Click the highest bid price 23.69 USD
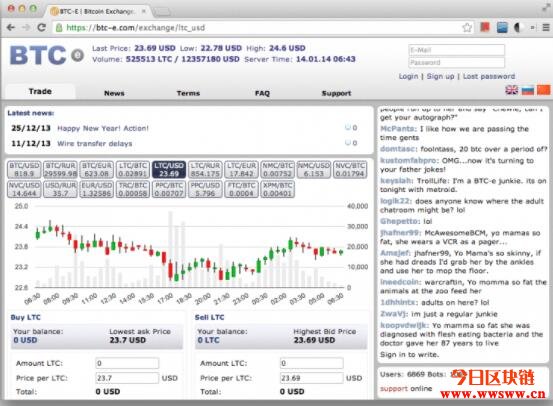The height and width of the screenshot is (406, 553). pyautogui.click(x=314, y=340)
